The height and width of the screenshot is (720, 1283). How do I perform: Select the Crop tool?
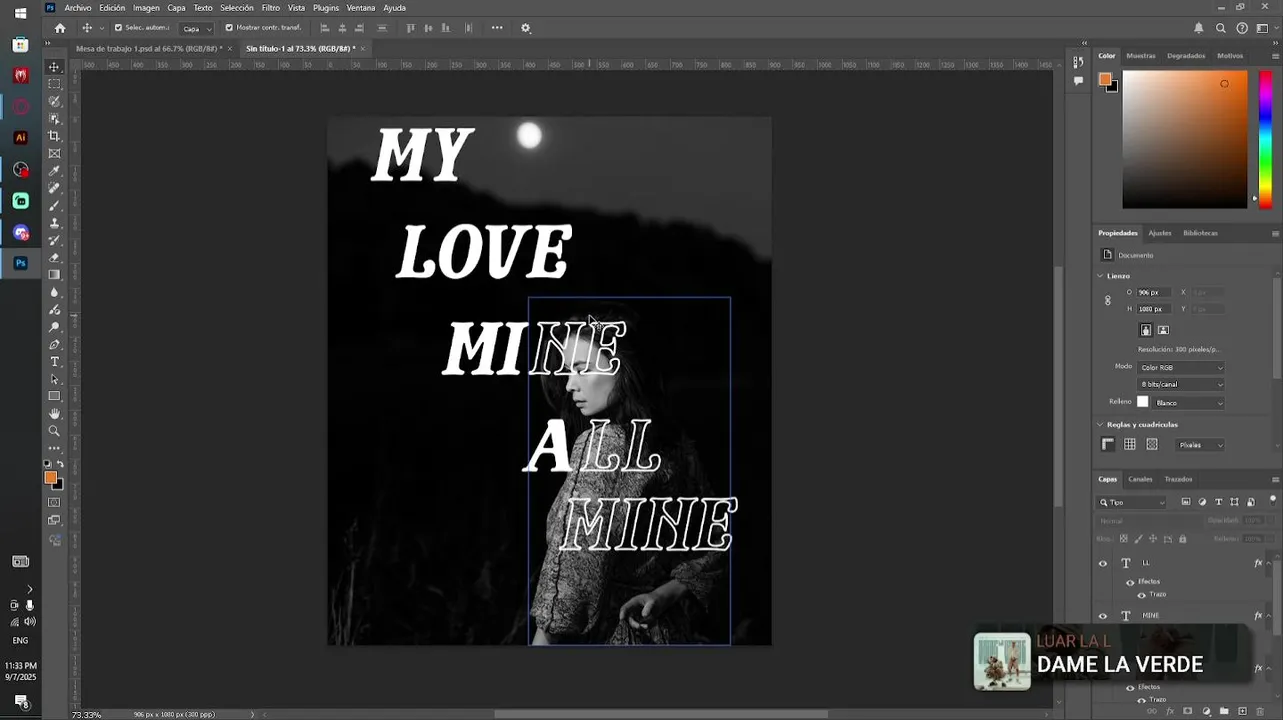[55, 136]
